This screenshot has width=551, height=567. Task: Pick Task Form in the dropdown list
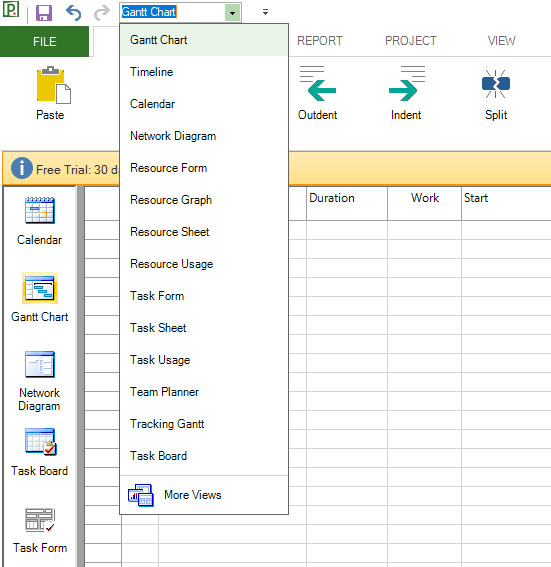[204, 296]
